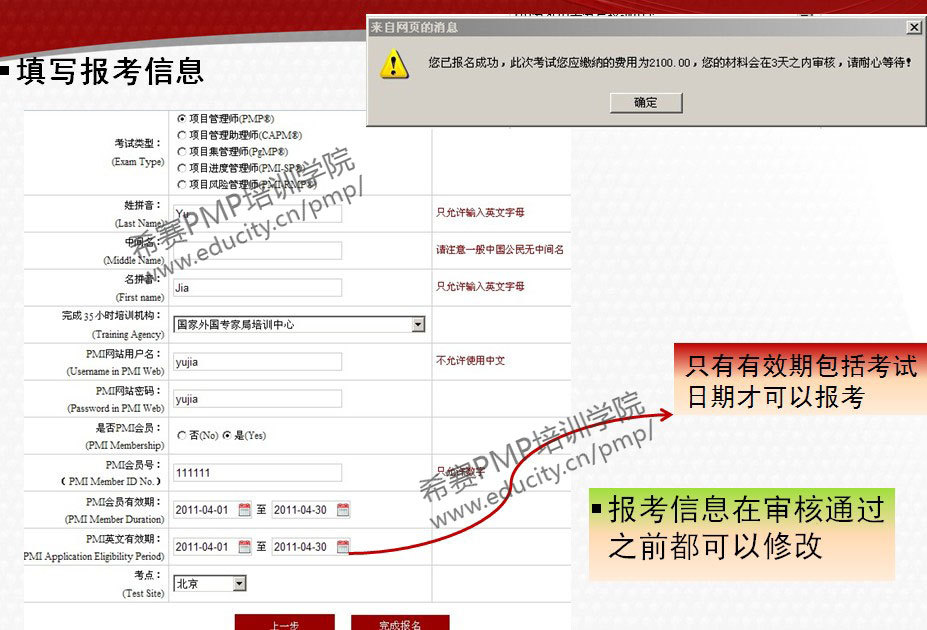Choose 是(Yes) for PMI Membership

coord(227,435)
